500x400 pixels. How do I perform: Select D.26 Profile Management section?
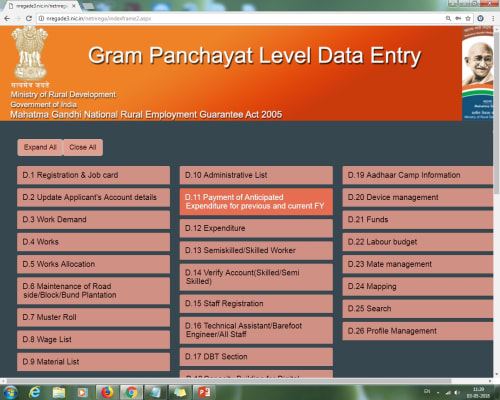pyautogui.click(x=418, y=331)
